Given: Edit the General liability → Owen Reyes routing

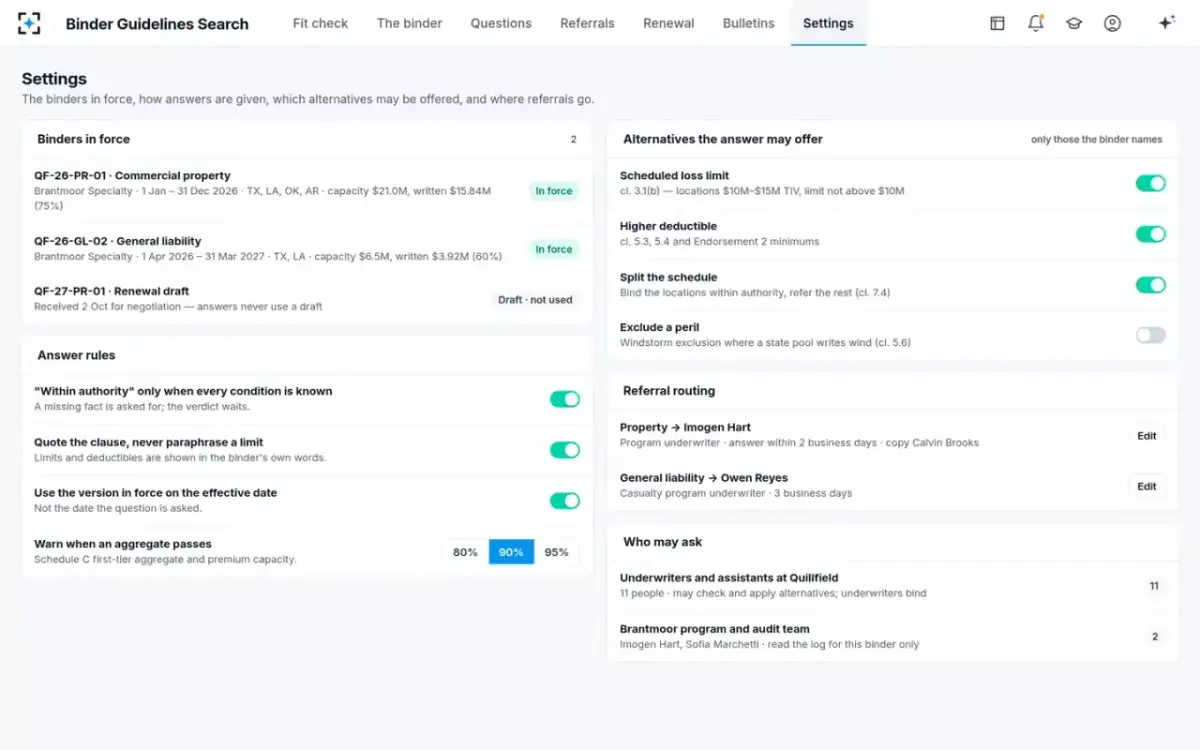Looking at the screenshot, I should click(1147, 487).
